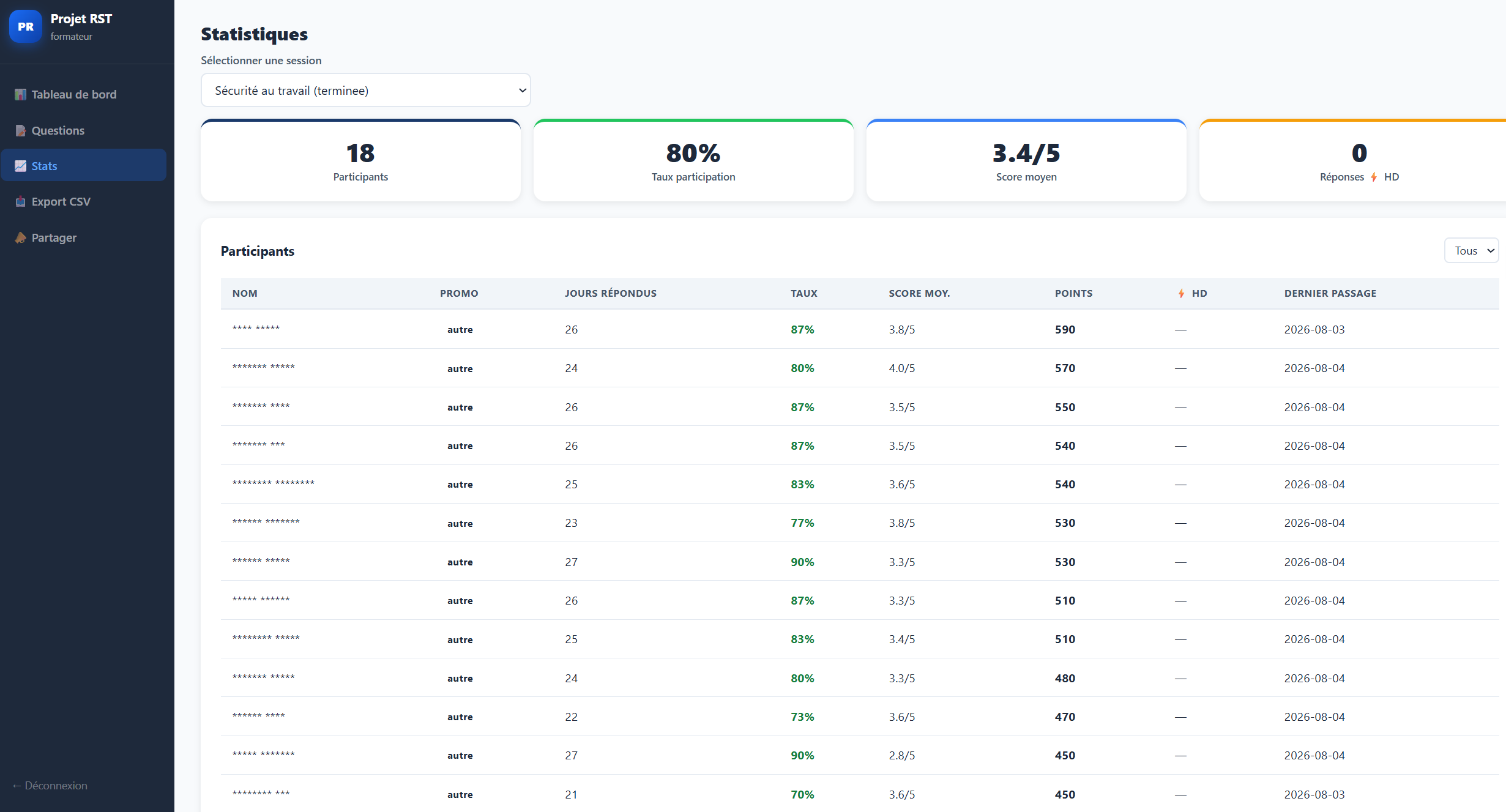1506x812 pixels.
Task: Click the lightning icon in HD column header
Action: click(x=1181, y=294)
